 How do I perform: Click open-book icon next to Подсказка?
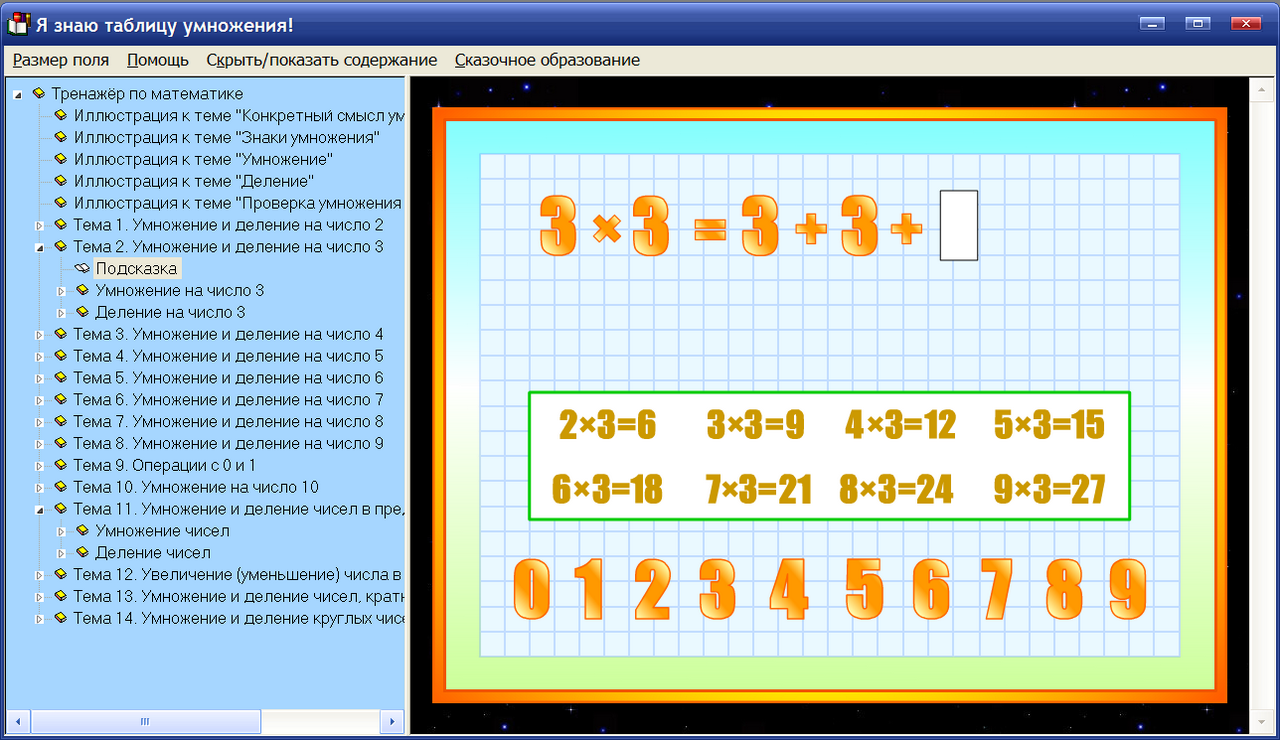coord(82,268)
